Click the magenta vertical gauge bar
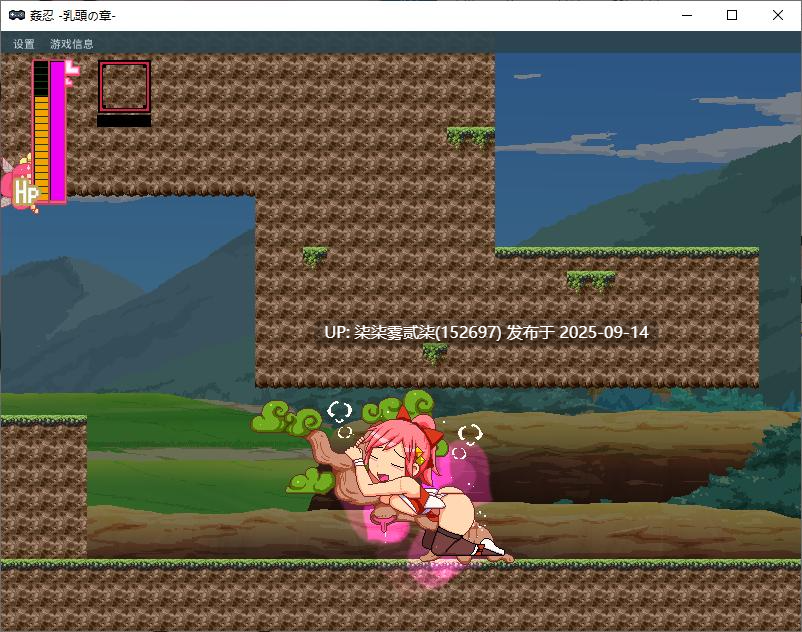 [57, 131]
